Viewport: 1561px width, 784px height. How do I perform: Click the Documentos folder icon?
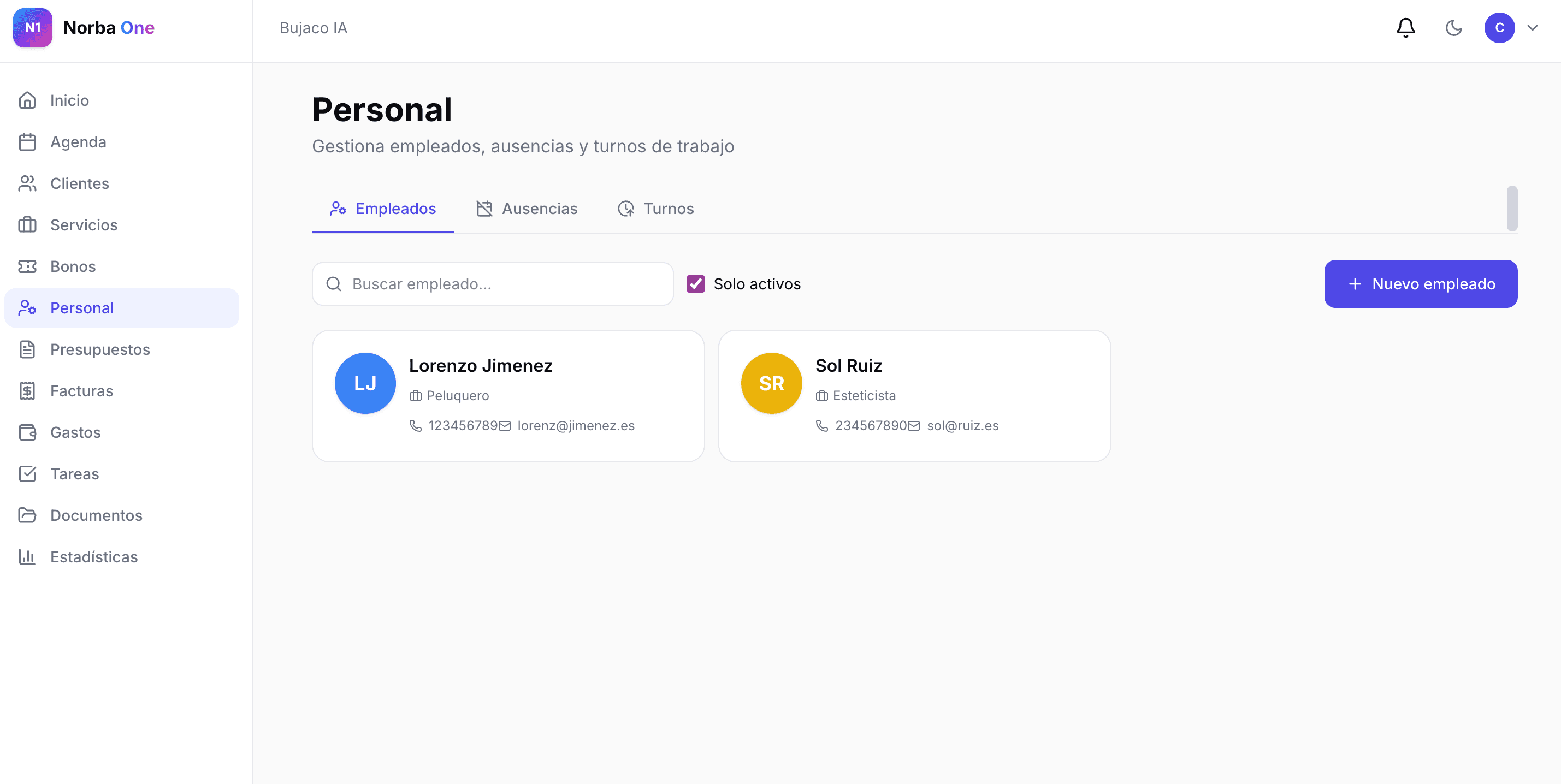[x=27, y=515]
